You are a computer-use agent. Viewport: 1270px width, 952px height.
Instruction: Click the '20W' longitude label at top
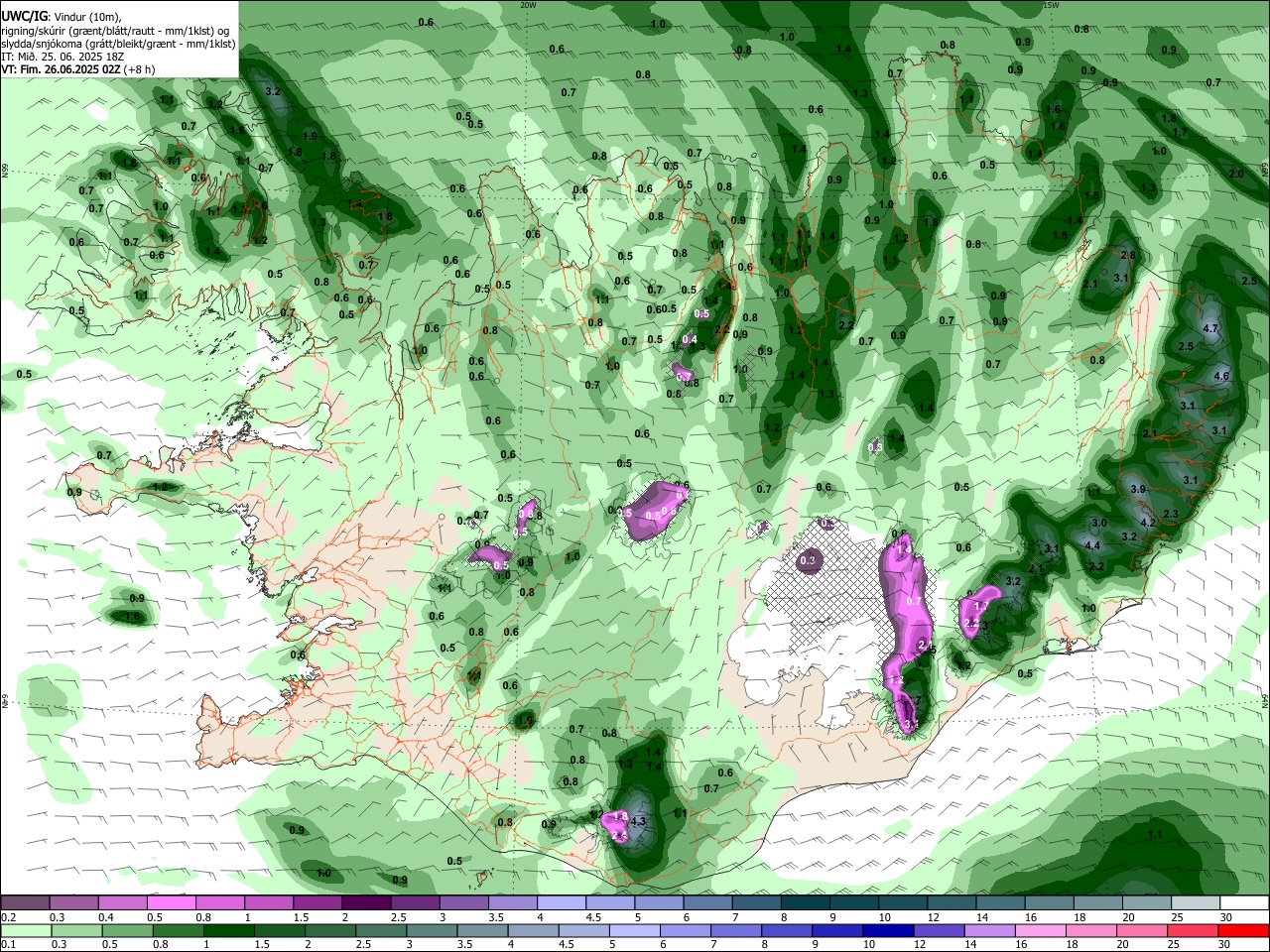coord(528,5)
